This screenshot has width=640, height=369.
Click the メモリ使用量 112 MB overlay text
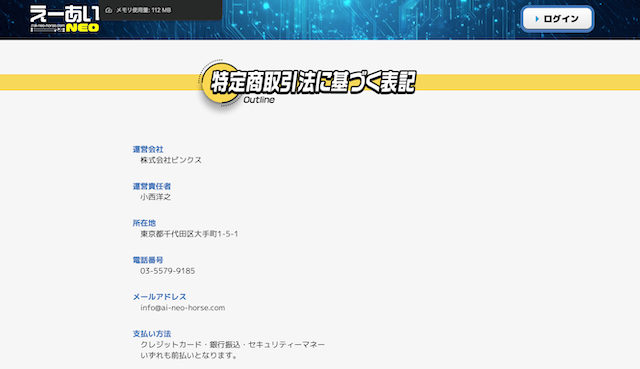point(143,10)
